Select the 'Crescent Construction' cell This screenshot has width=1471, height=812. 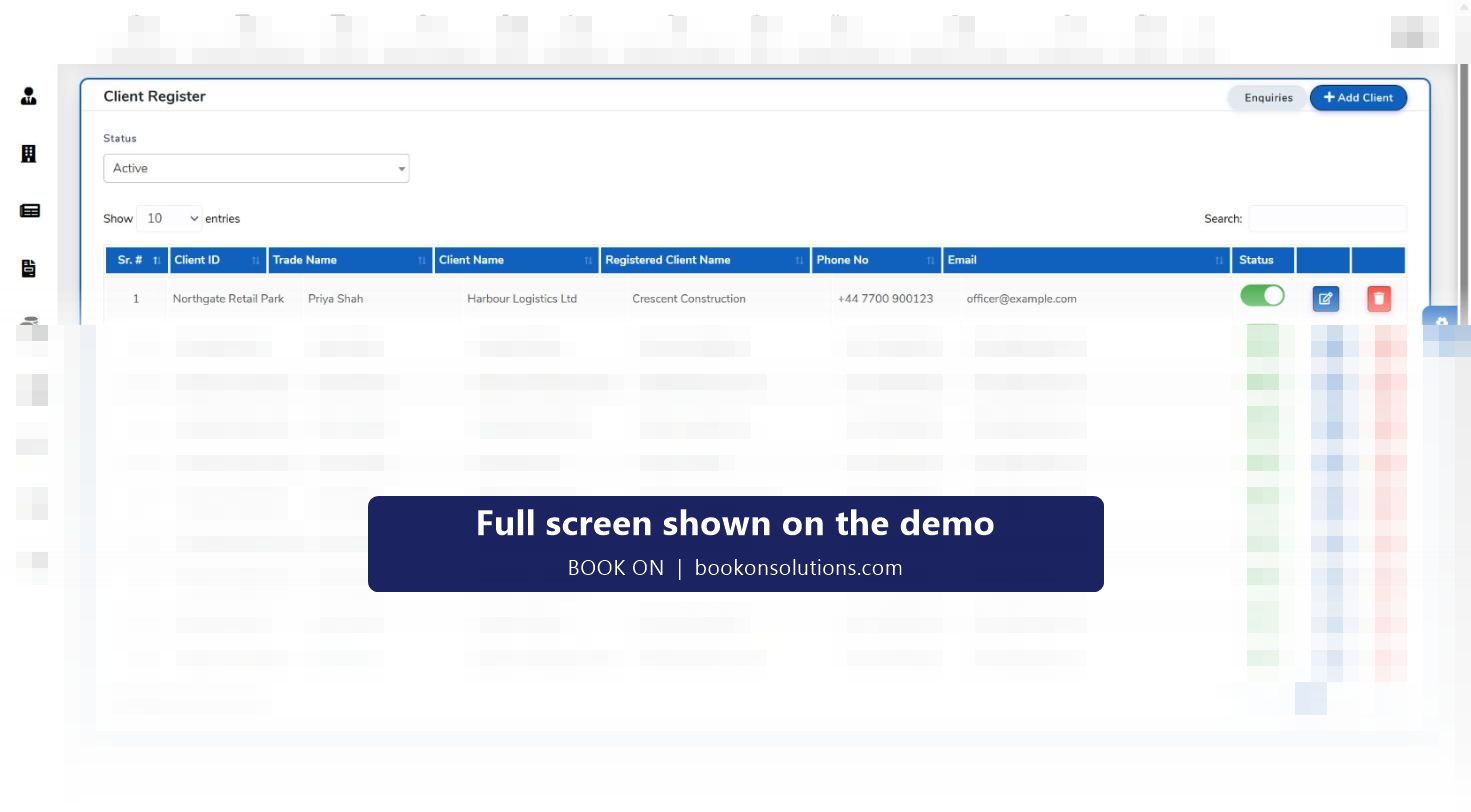[689, 299]
